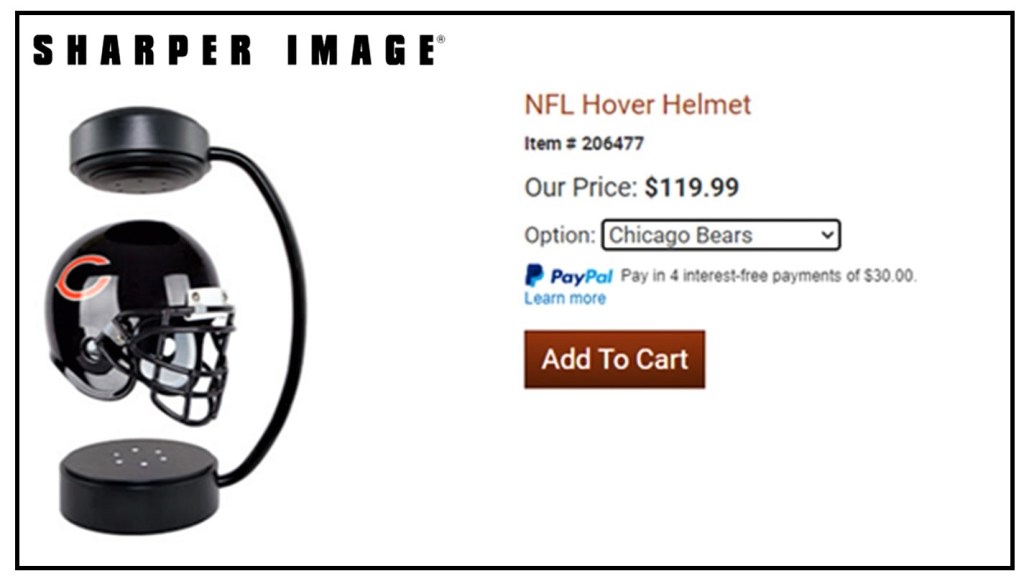The height and width of the screenshot is (576, 1024).
Task: Click the top levitation disc of the stand
Action: [x=140, y=150]
